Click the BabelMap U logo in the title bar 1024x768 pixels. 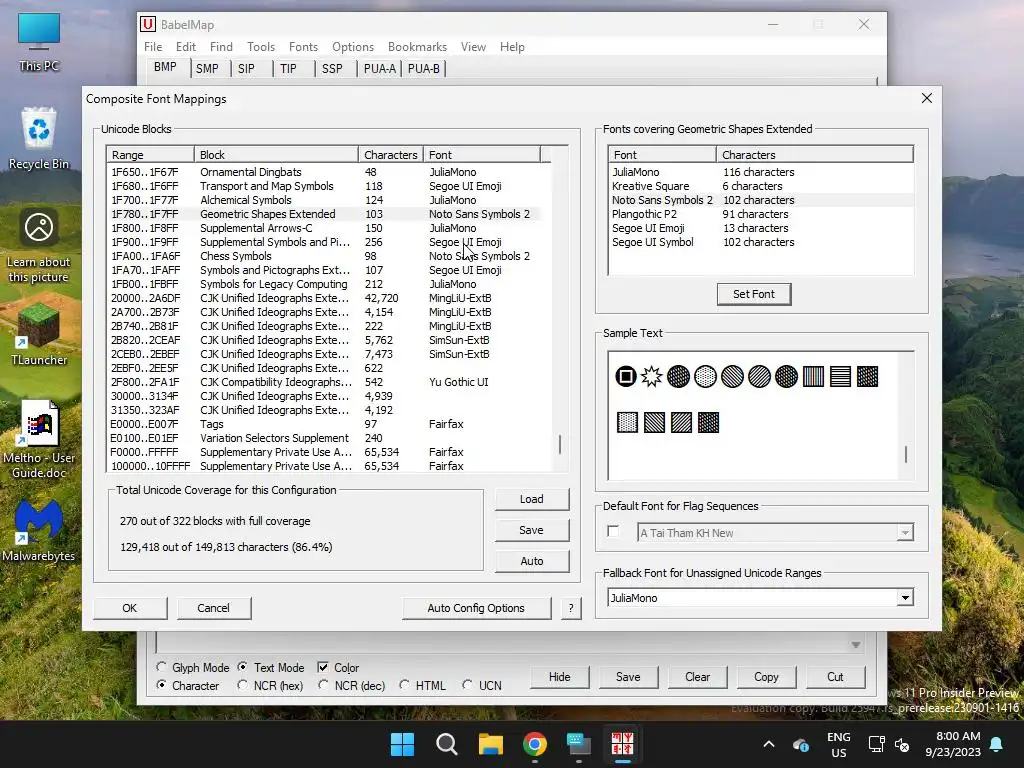[x=148, y=24]
